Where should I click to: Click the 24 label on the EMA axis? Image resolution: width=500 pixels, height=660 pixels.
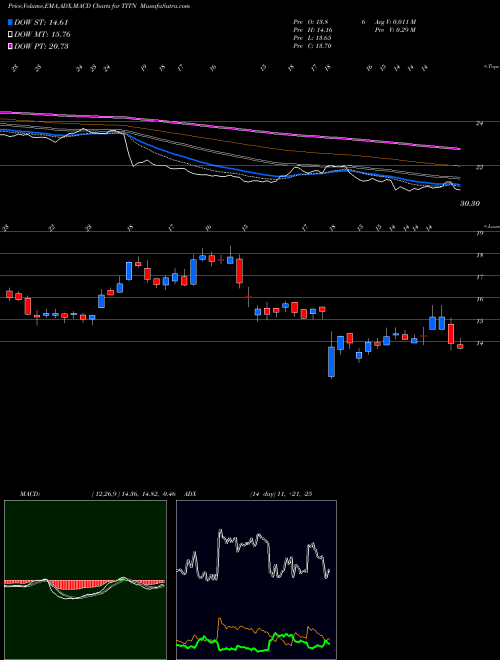(x=479, y=123)
